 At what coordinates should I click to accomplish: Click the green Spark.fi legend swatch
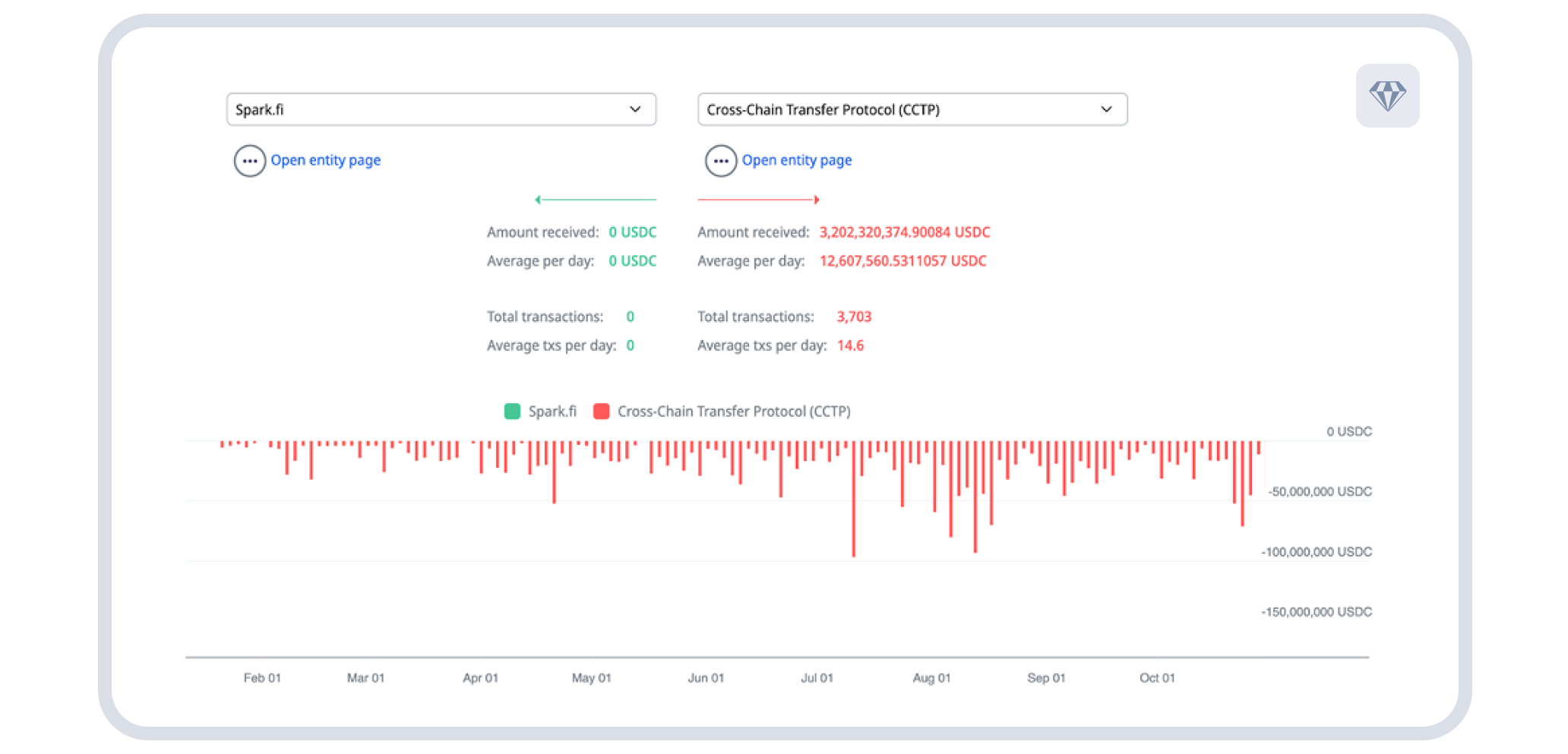(512, 412)
